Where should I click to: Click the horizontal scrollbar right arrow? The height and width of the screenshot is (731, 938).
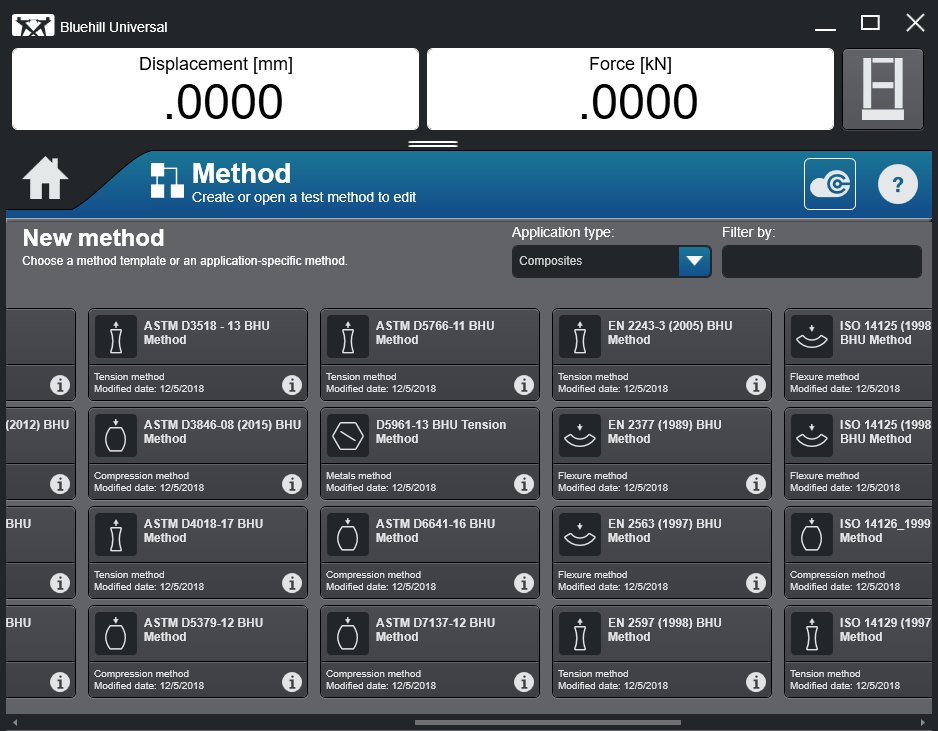pyautogui.click(x=923, y=722)
